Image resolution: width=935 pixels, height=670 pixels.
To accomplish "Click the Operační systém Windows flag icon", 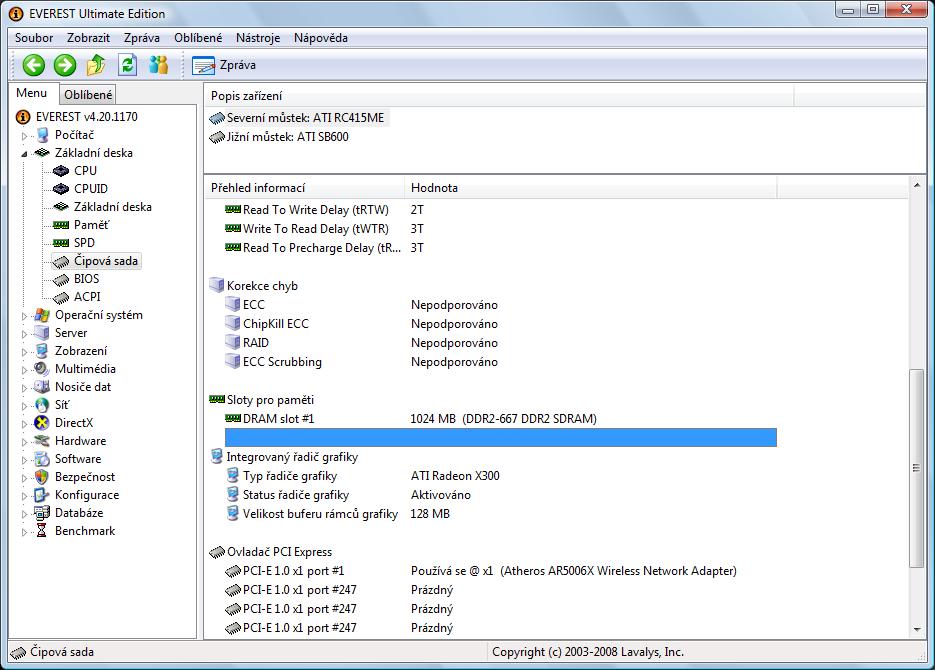I will coord(42,315).
